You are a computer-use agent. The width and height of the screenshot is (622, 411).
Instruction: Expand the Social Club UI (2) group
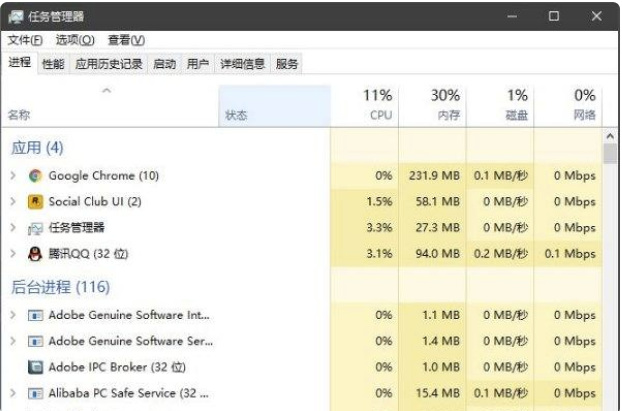[13, 202]
